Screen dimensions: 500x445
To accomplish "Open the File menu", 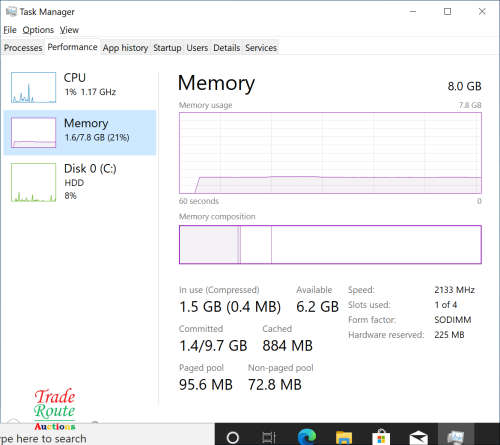I will point(10,30).
